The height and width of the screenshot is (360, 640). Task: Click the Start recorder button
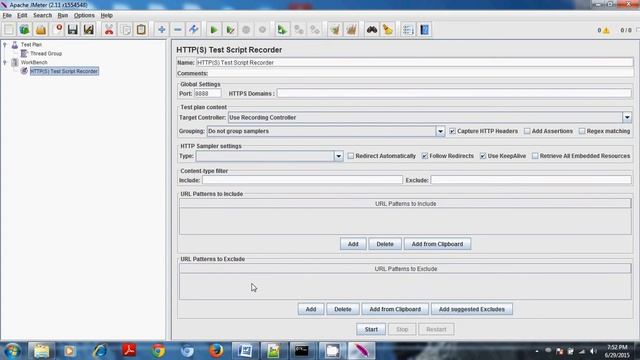pos(371,329)
